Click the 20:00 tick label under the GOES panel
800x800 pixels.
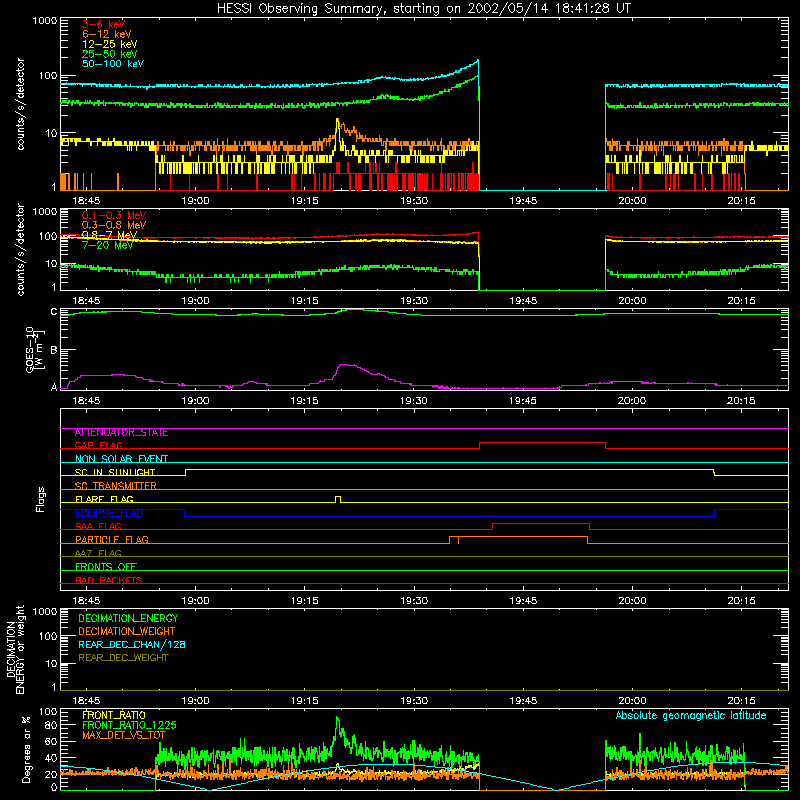pyautogui.click(x=632, y=401)
